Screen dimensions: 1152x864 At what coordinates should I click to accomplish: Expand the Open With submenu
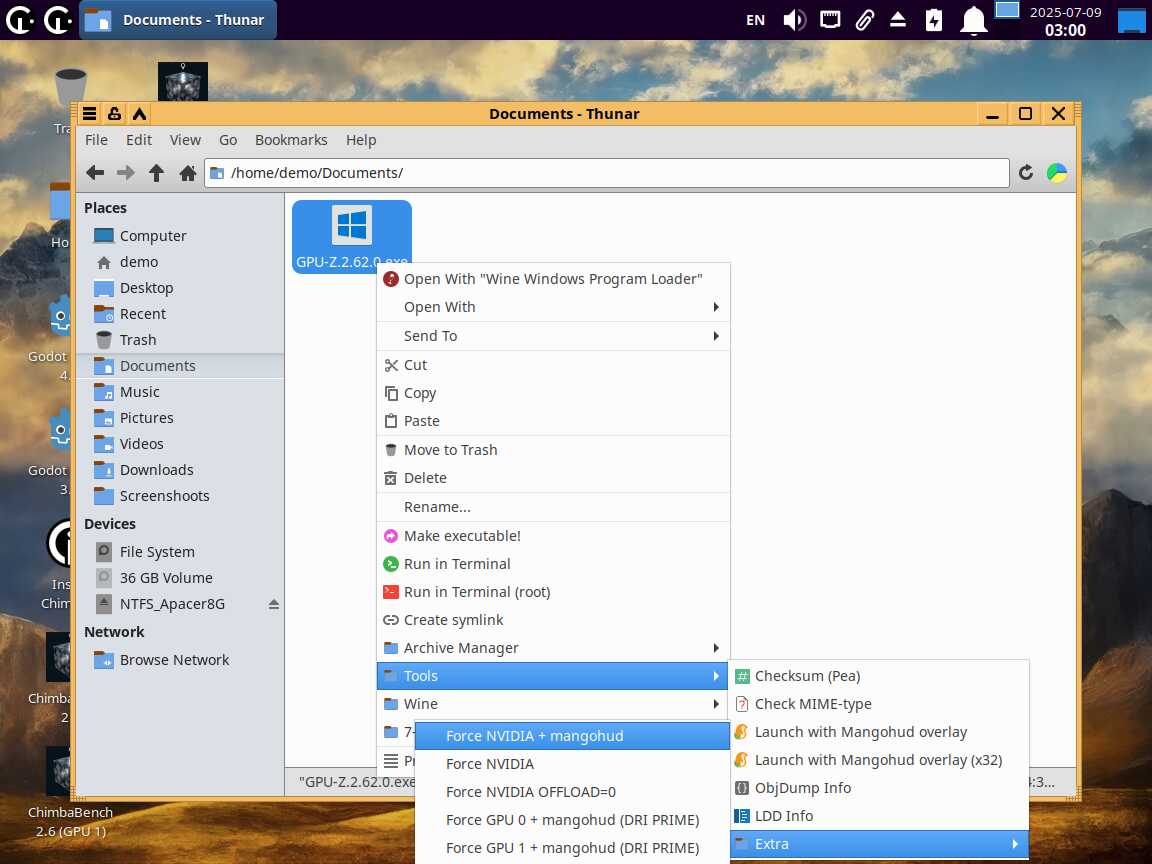point(552,307)
